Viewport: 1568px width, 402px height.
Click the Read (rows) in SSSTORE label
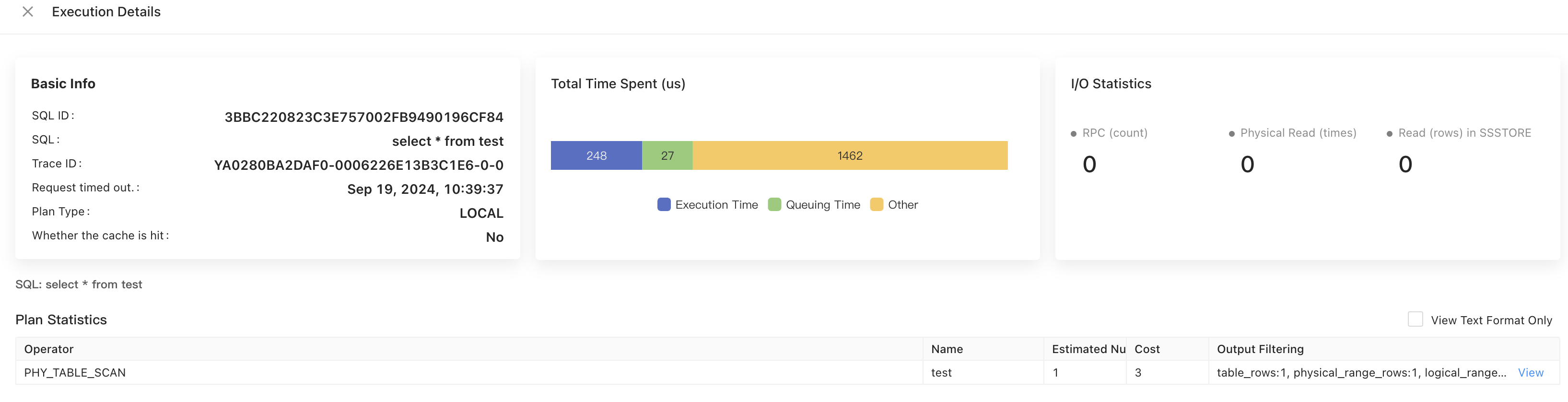pyautogui.click(x=1464, y=133)
